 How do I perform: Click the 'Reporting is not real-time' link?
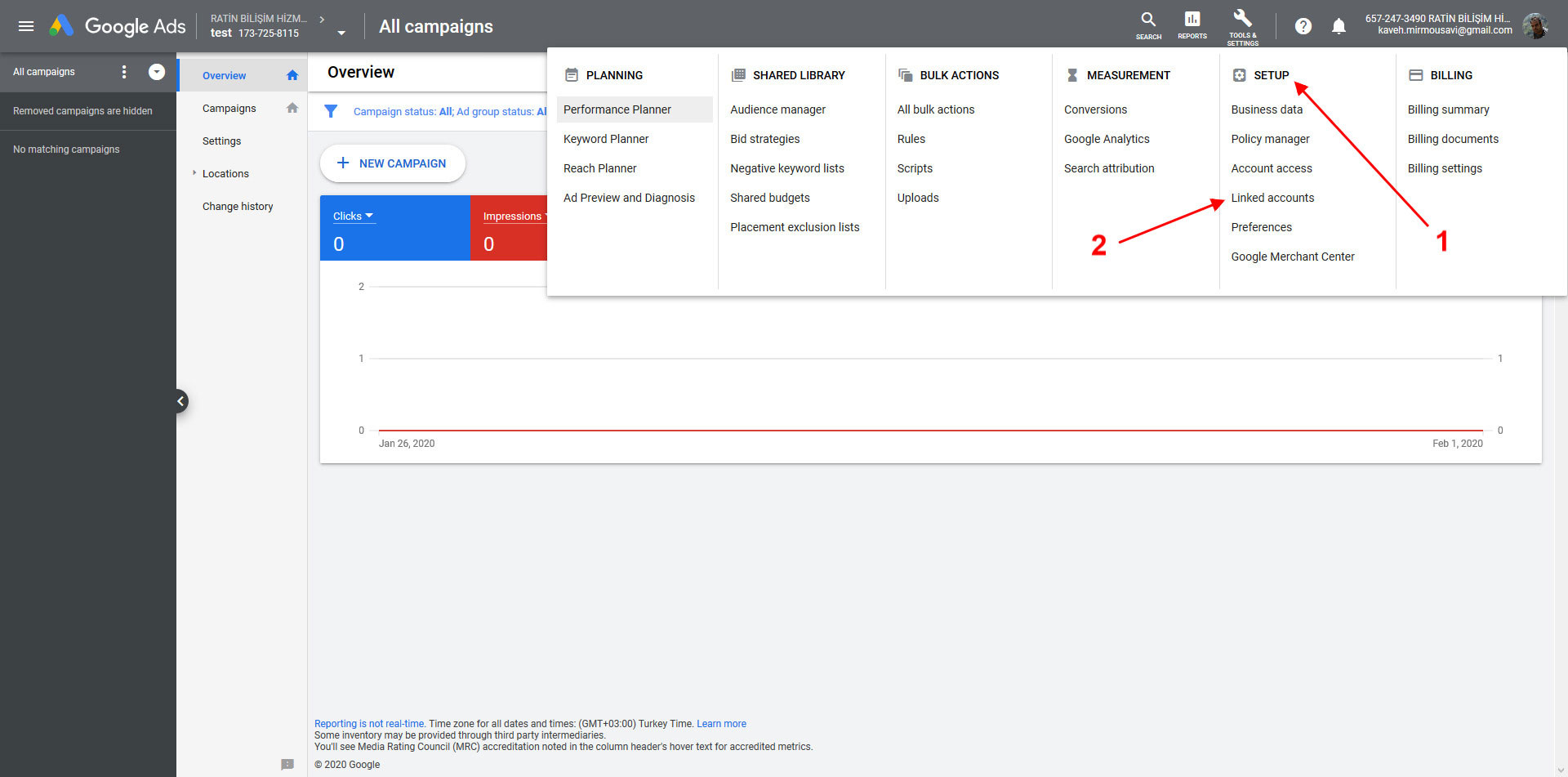point(370,724)
